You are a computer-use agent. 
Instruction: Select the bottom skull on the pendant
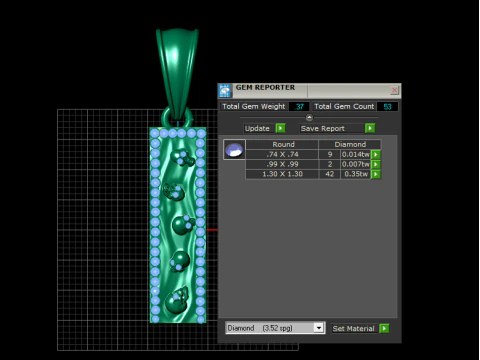tap(177, 301)
